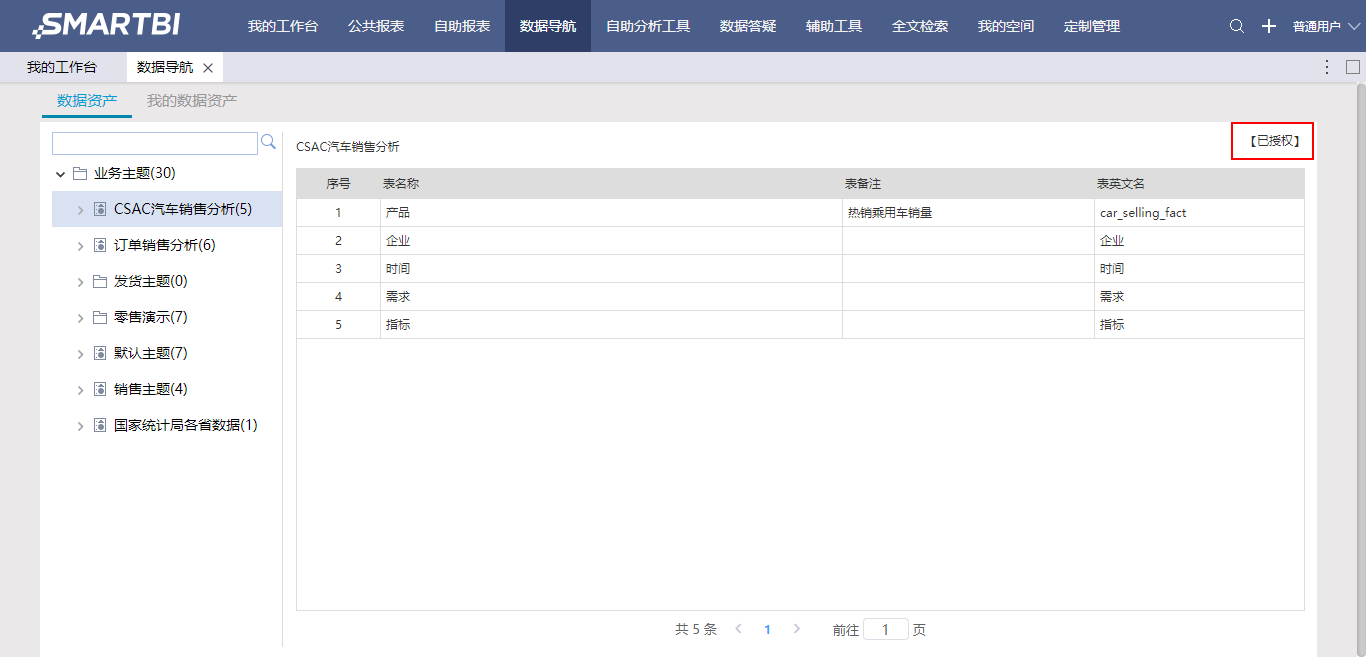Open 我的空间 menu

point(1006,26)
